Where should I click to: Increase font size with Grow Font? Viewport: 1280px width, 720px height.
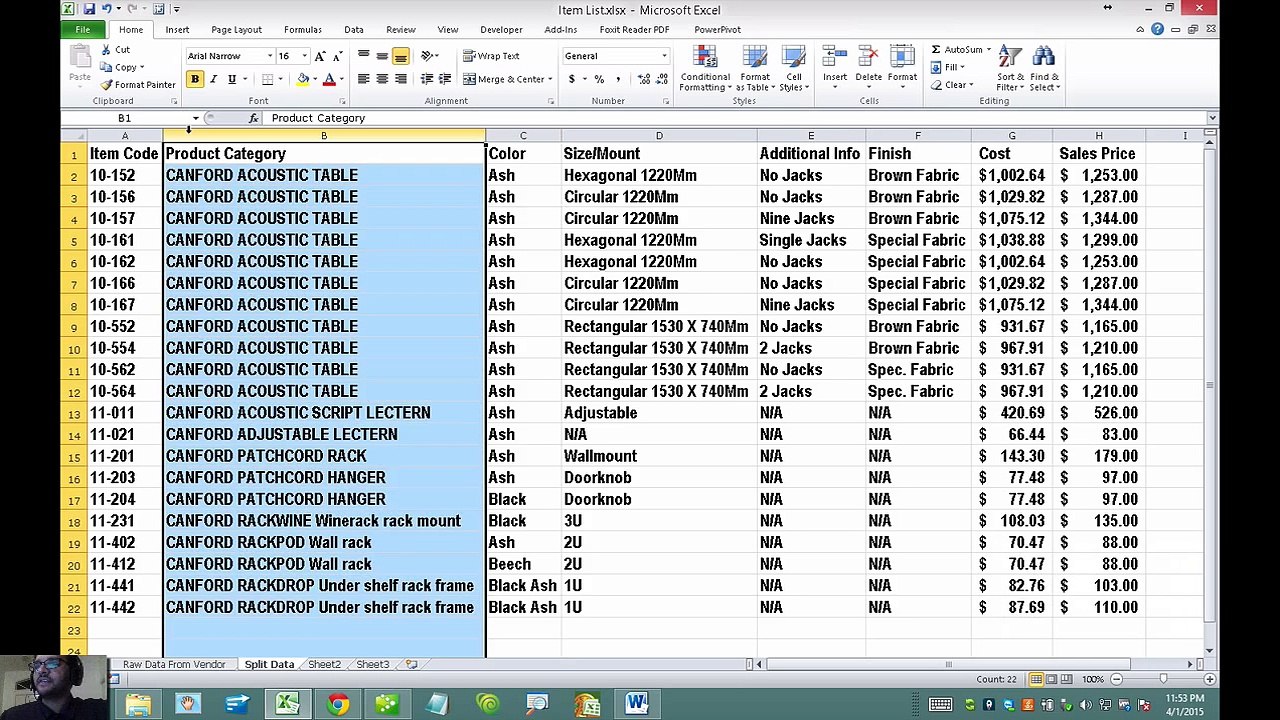319,56
